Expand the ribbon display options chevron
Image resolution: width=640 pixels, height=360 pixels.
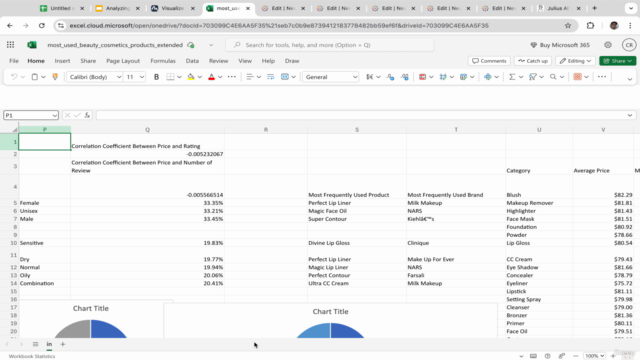pyautogui.click(x=630, y=79)
